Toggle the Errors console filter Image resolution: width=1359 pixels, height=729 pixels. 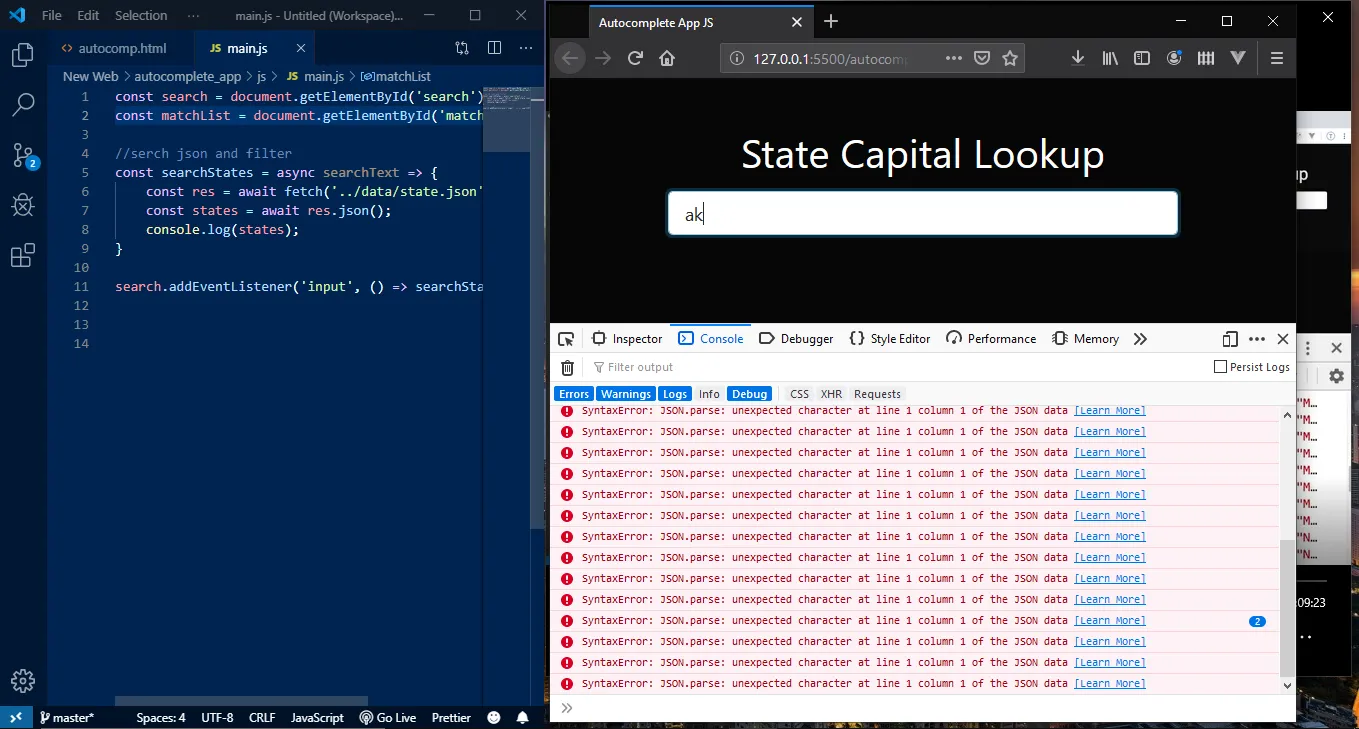pyautogui.click(x=574, y=394)
